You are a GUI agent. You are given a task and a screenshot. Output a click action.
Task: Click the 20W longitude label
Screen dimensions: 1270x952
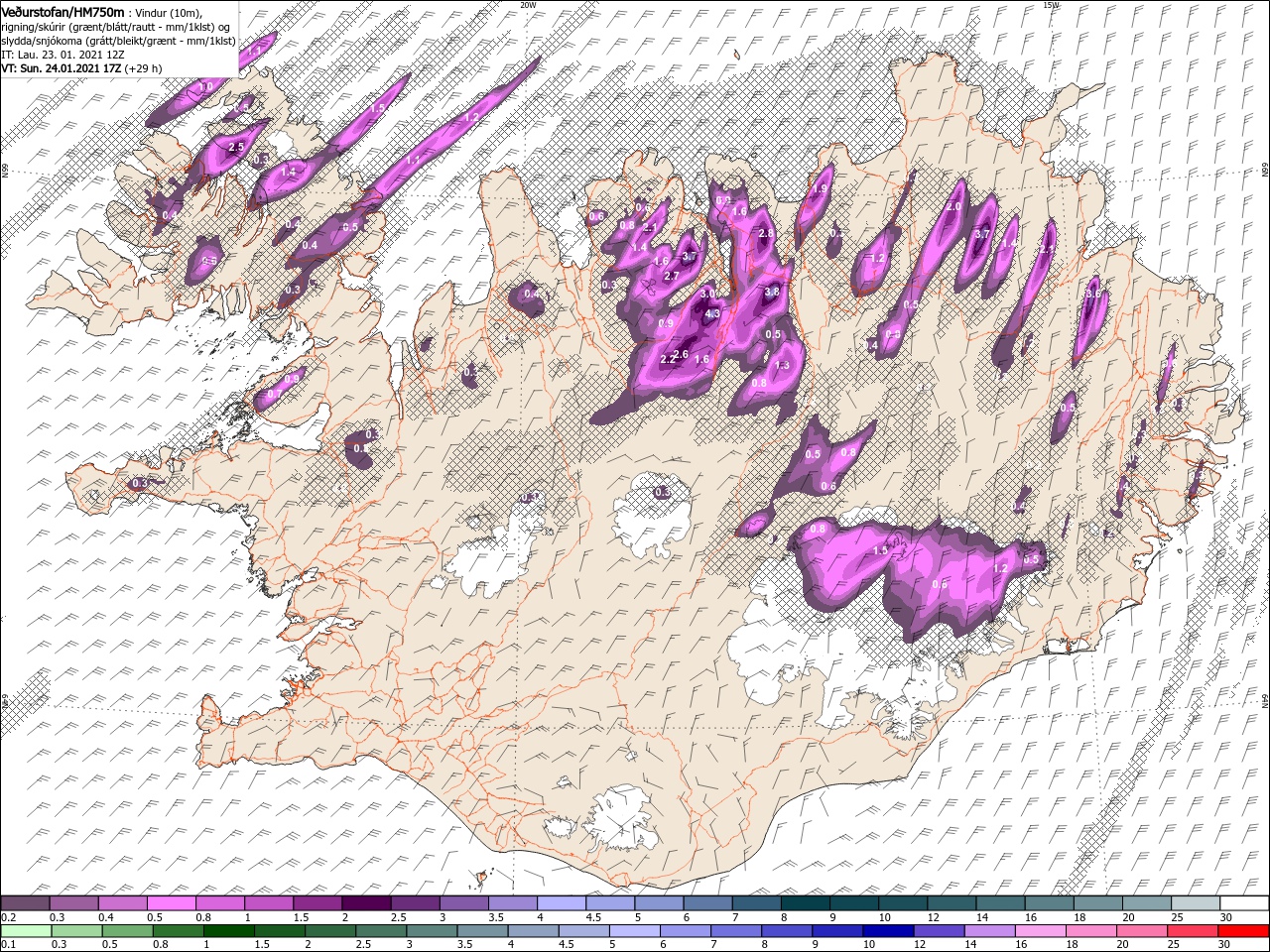click(528, 5)
